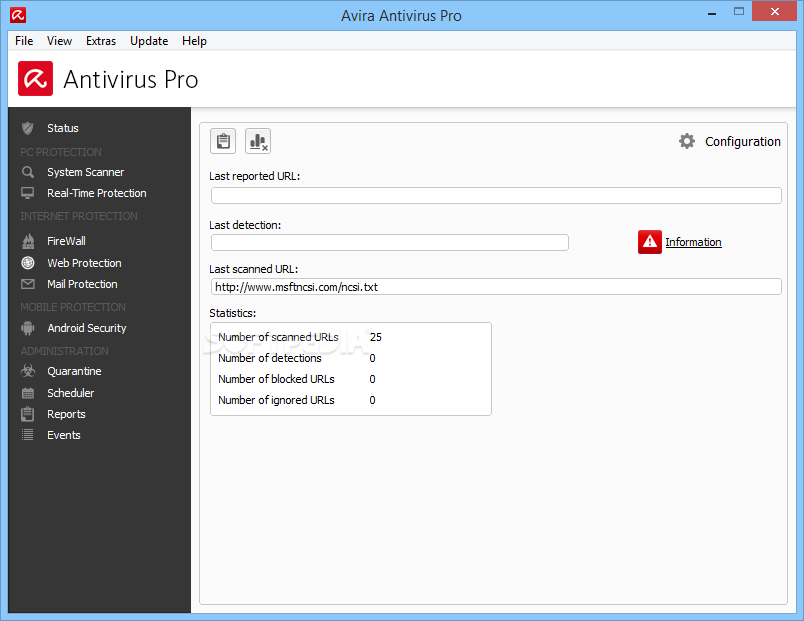Viewport: 804px width, 621px height.
Task: Click the Reports clipboard icon in sidebar
Action: coord(28,414)
